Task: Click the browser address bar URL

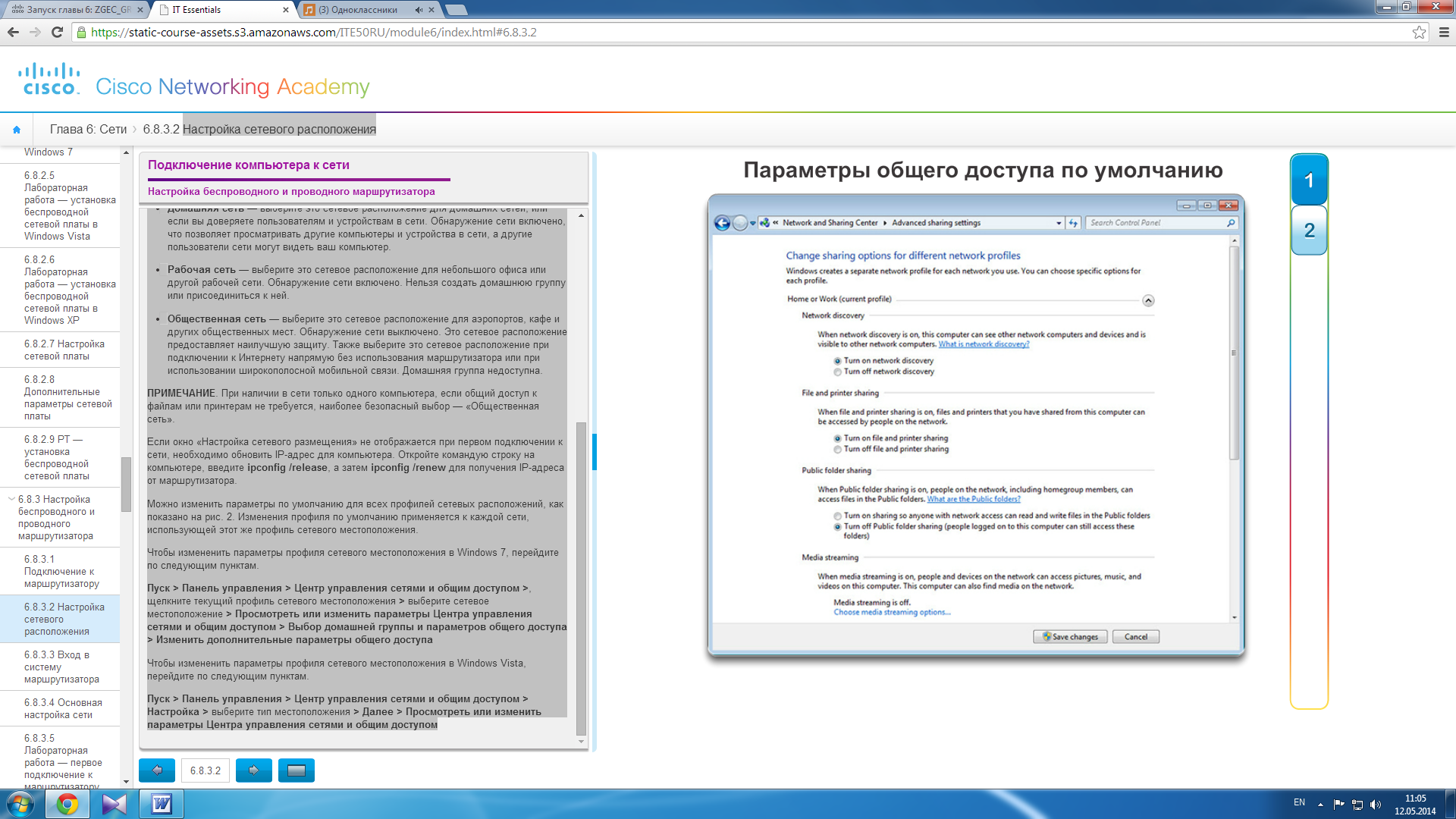Action: [x=314, y=32]
